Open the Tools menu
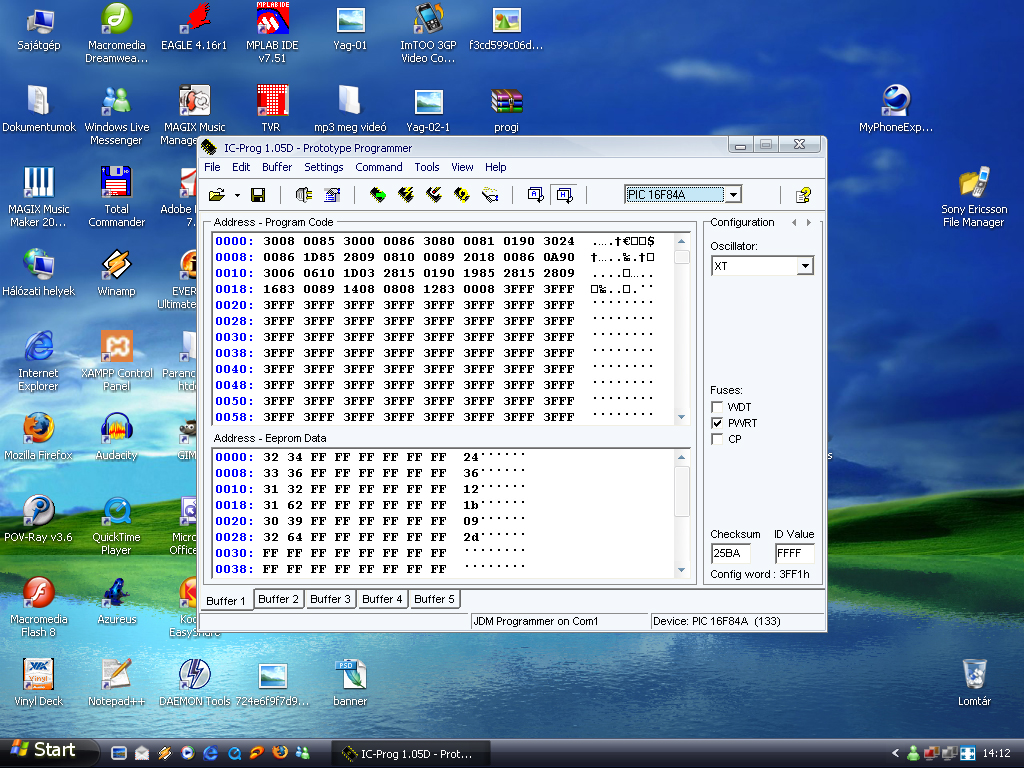1024x768 pixels. click(426, 167)
